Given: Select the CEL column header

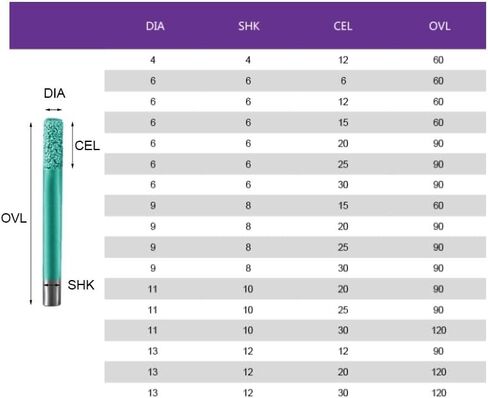Looking at the screenshot, I should click(343, 26).
